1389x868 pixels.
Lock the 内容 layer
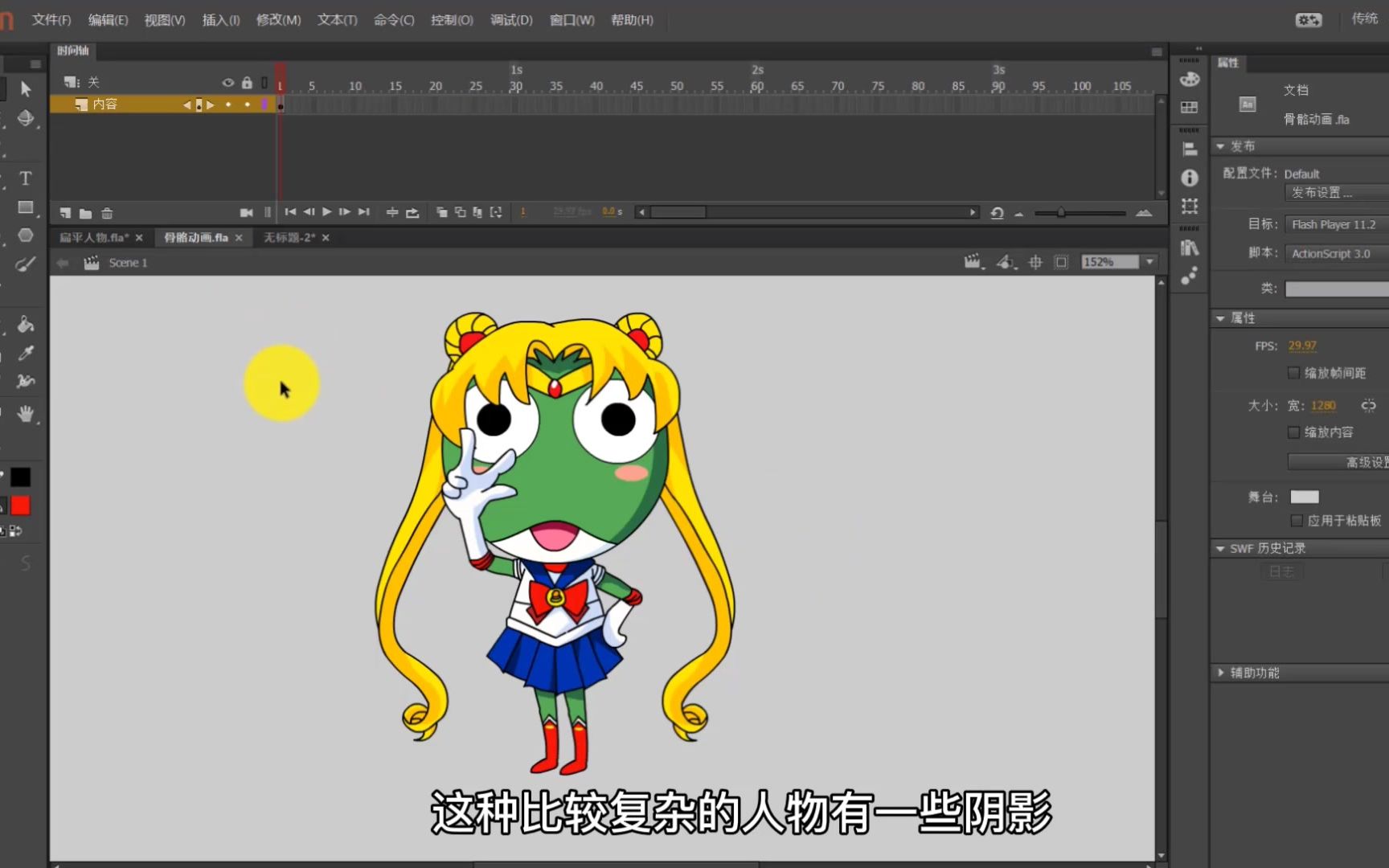pyautogui.click(x=247, y=104)
